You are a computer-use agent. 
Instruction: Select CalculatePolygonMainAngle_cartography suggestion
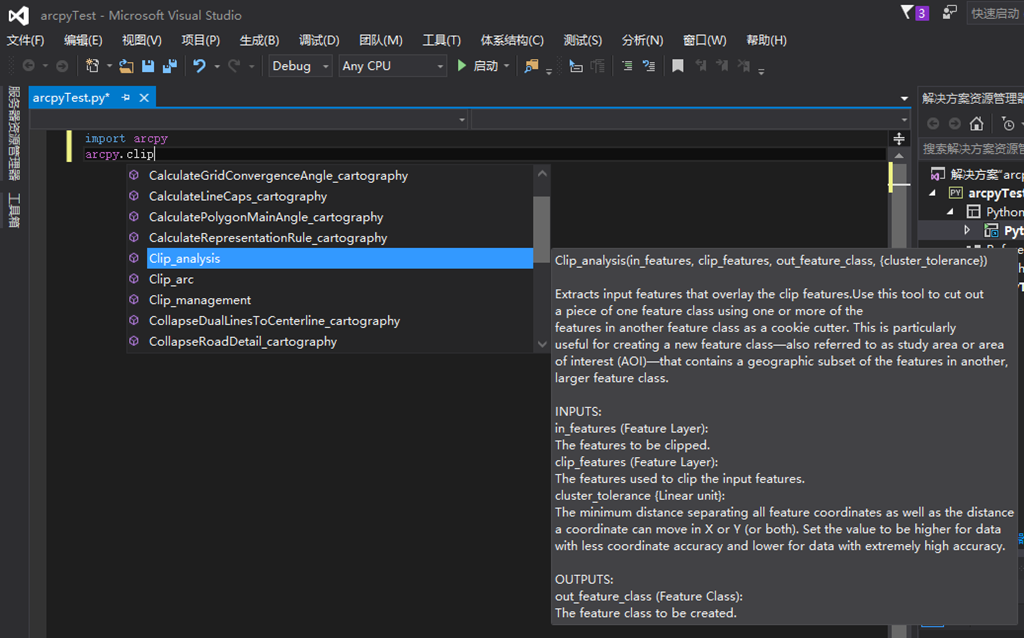point(330,217)
